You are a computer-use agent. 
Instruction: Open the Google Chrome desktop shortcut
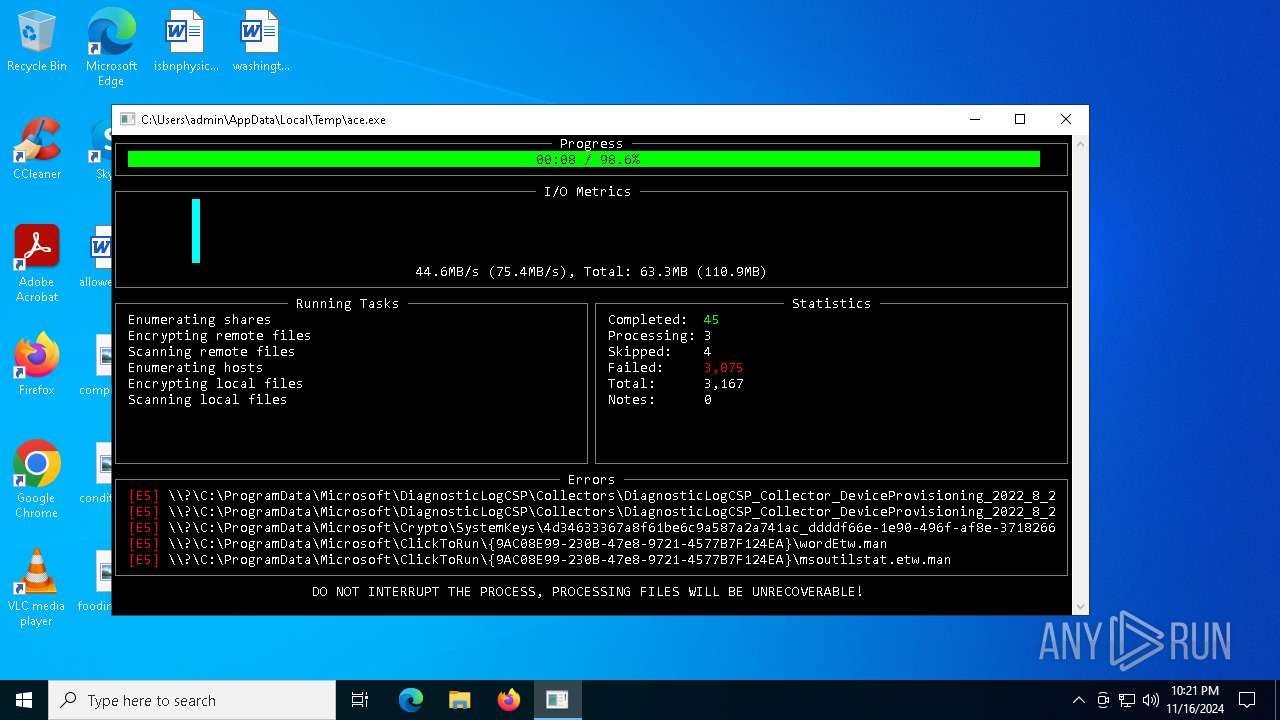tap(37, 480)
